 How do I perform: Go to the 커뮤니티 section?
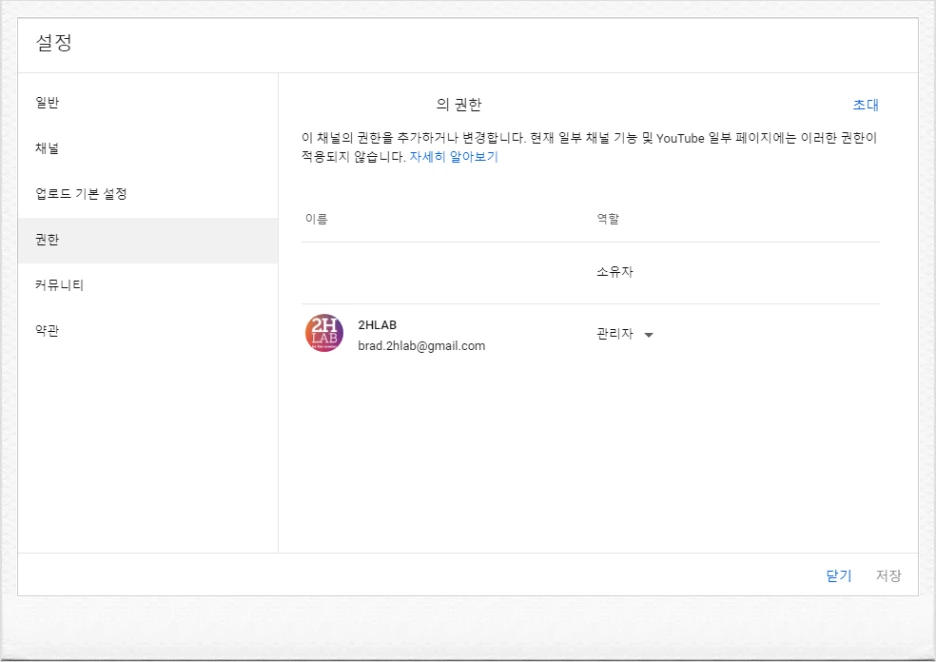click(x=147, y=285)
